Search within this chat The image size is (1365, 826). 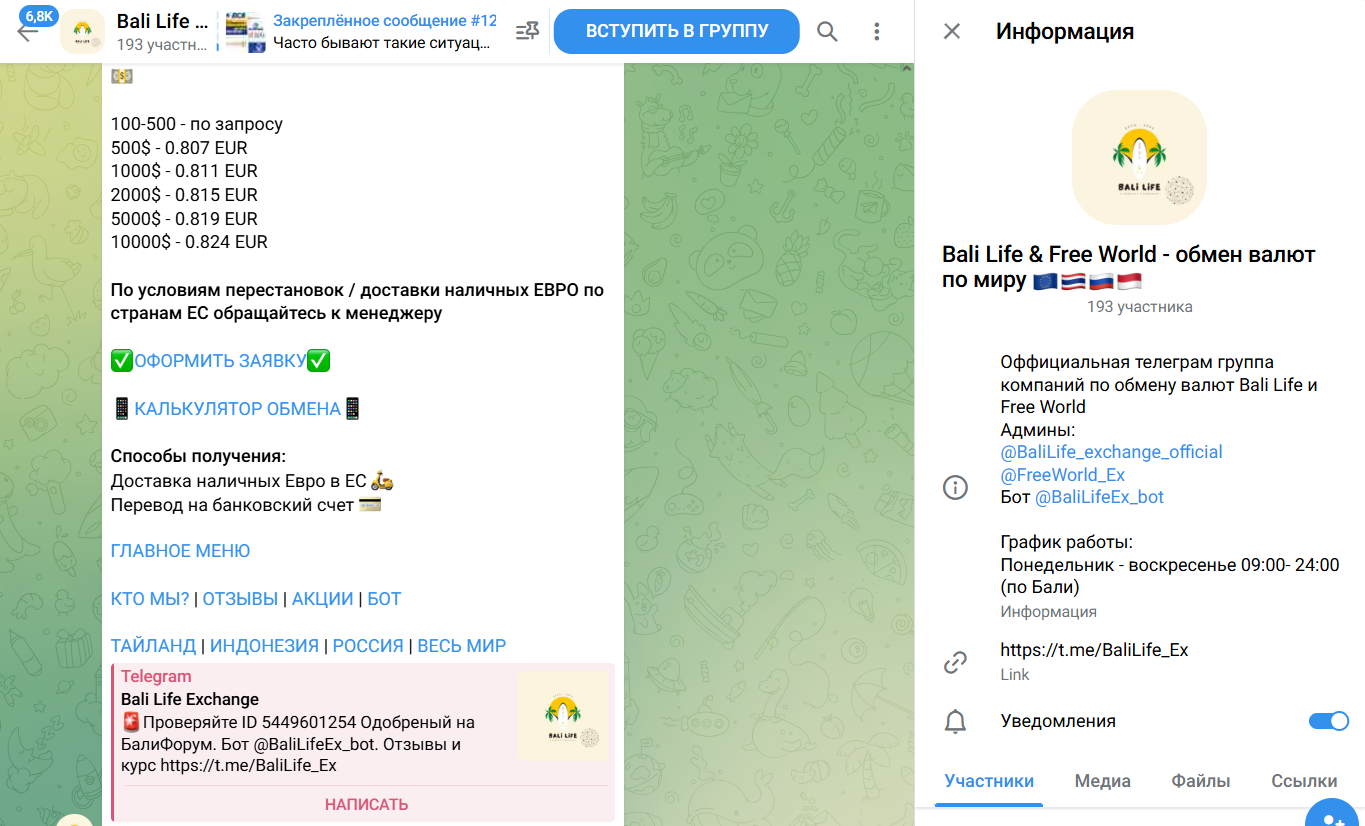827,32
